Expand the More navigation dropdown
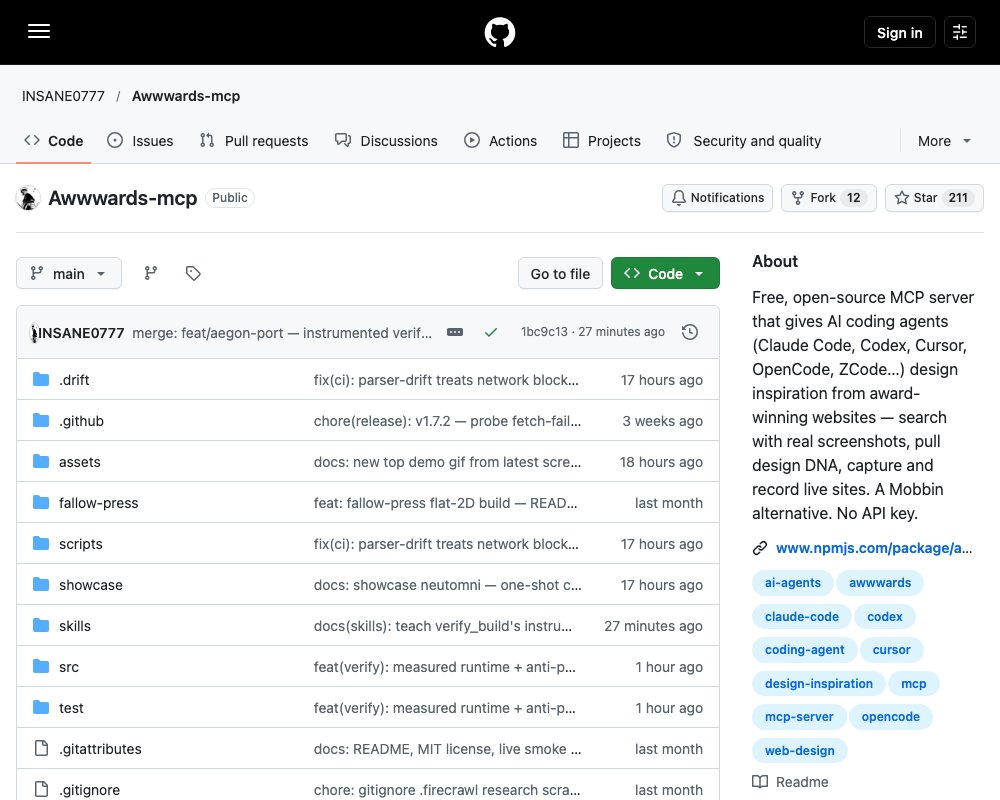Screen dimensions: 1000x800 944,141
